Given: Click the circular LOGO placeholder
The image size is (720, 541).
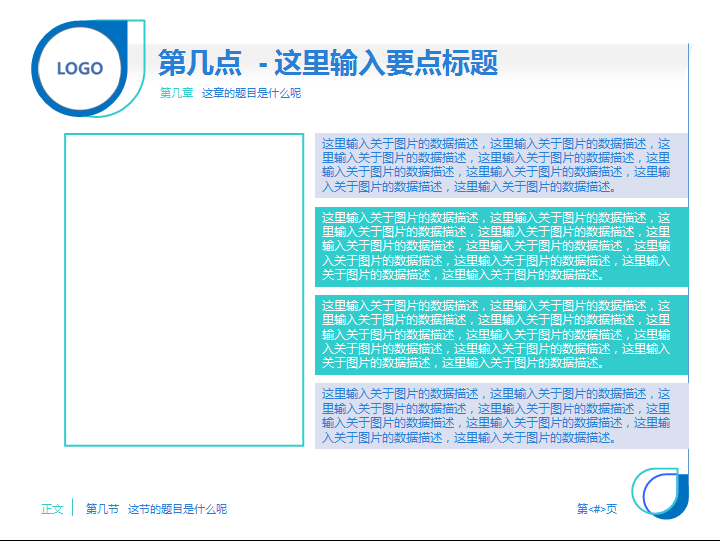Looking at the screenshot, I should pyautogui.click(x=80, y=68).
